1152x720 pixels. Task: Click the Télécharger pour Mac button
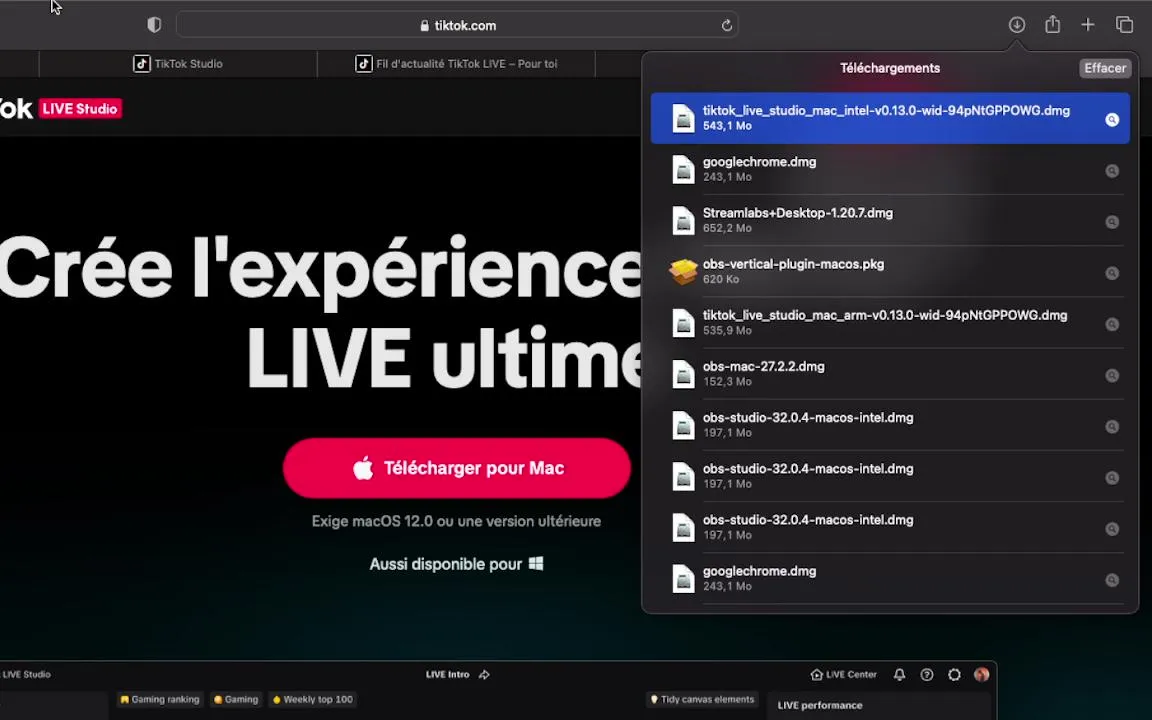tap(456, 468)
